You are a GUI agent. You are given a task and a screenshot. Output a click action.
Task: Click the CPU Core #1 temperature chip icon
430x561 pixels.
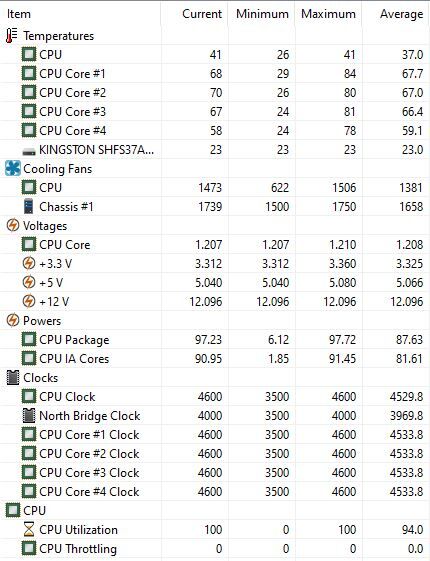[29, 73]
